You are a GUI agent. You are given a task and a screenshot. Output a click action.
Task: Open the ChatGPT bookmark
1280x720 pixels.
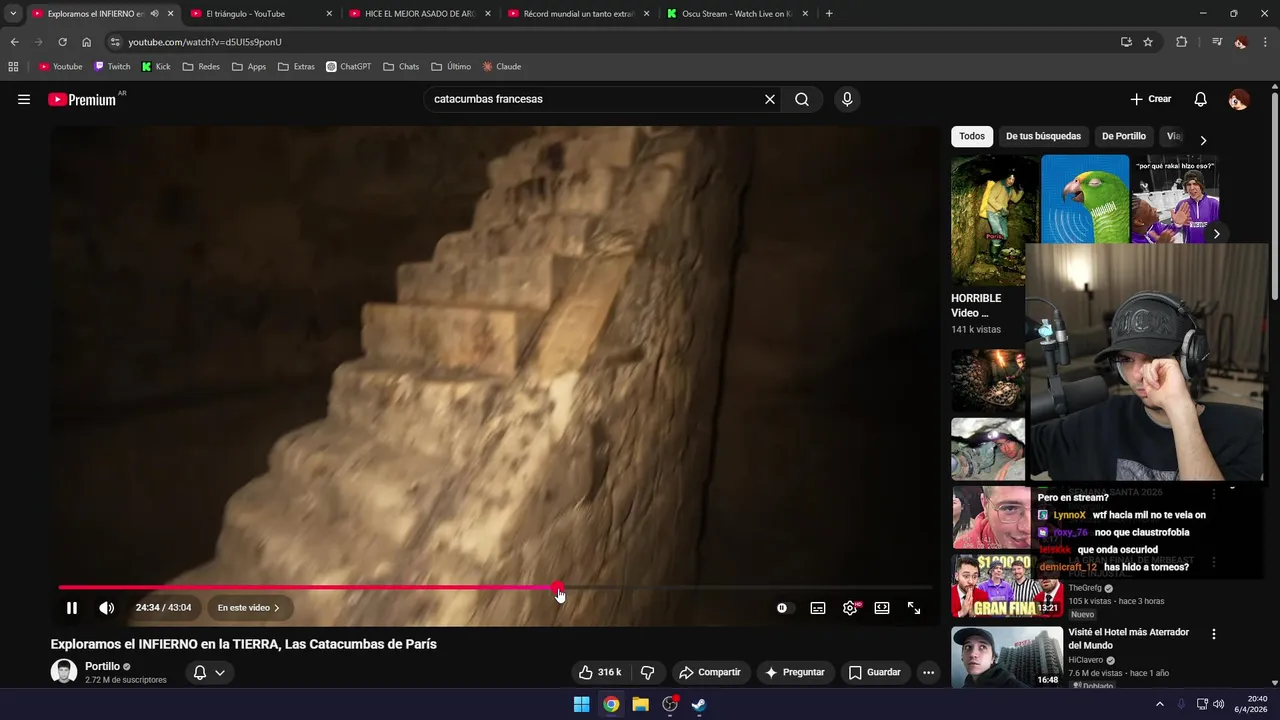[348, 67]
